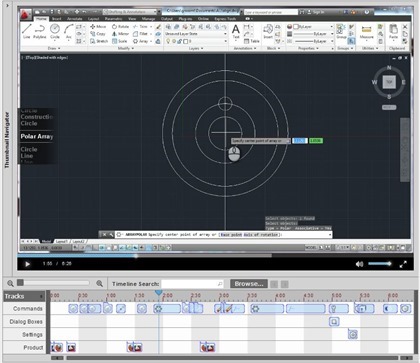Screen dimensions: 420x363
Task: Click the timeline horizontal scrollbar
Action: pos(233,358)
